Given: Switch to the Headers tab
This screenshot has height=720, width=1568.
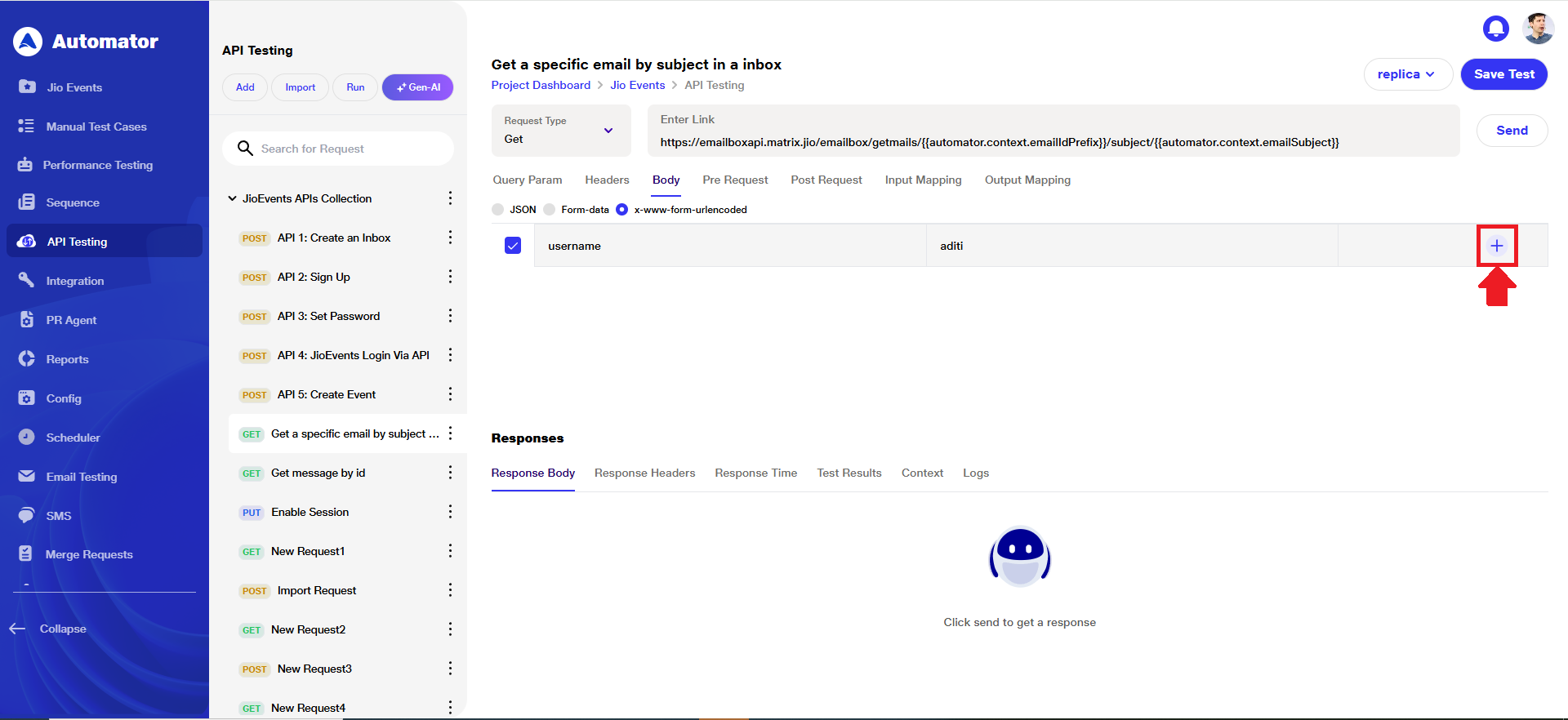Looking at the screenshot, I should [607, 180].
